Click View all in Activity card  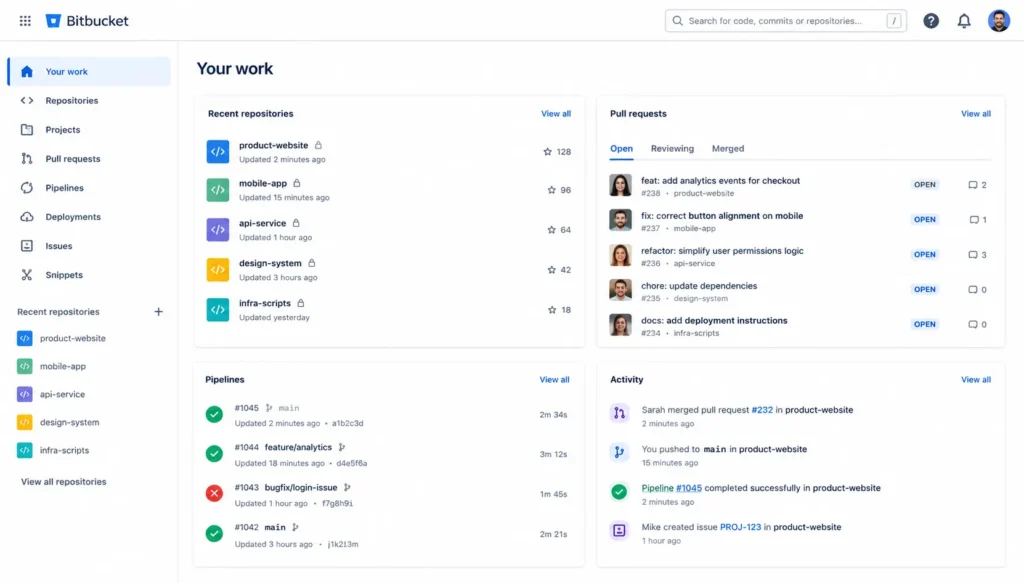point(976,379)
